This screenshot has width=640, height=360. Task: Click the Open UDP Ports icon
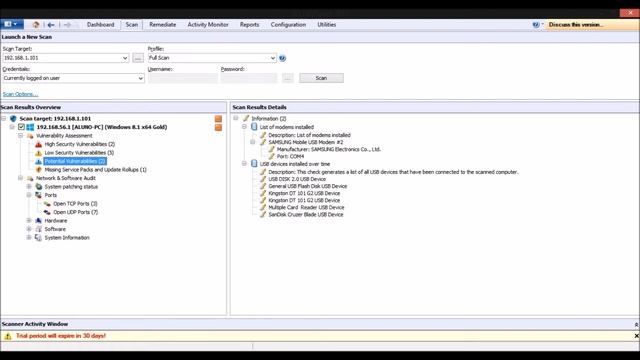tap(47, 212)
